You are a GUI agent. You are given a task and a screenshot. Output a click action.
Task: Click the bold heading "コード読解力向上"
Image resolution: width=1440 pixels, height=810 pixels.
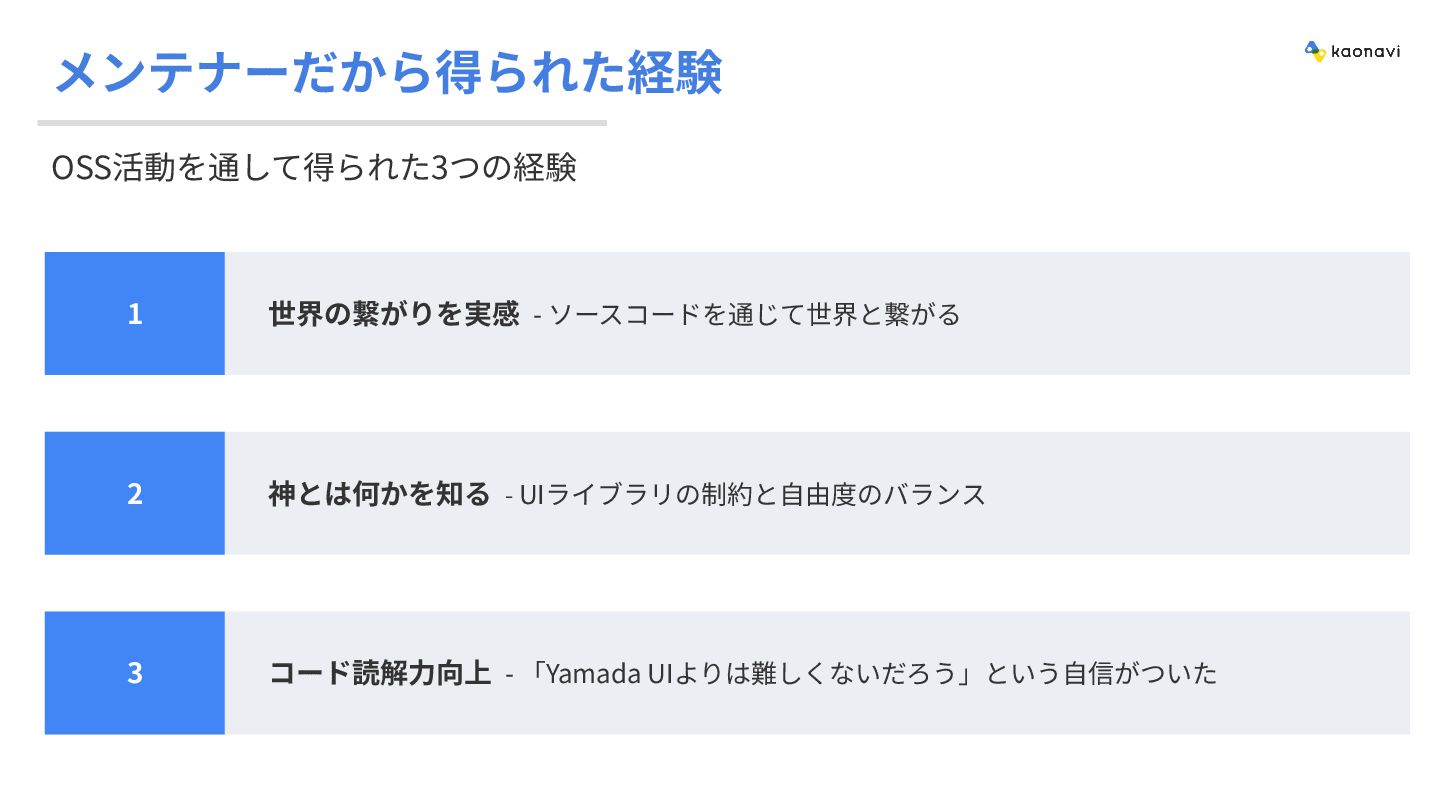380,673
